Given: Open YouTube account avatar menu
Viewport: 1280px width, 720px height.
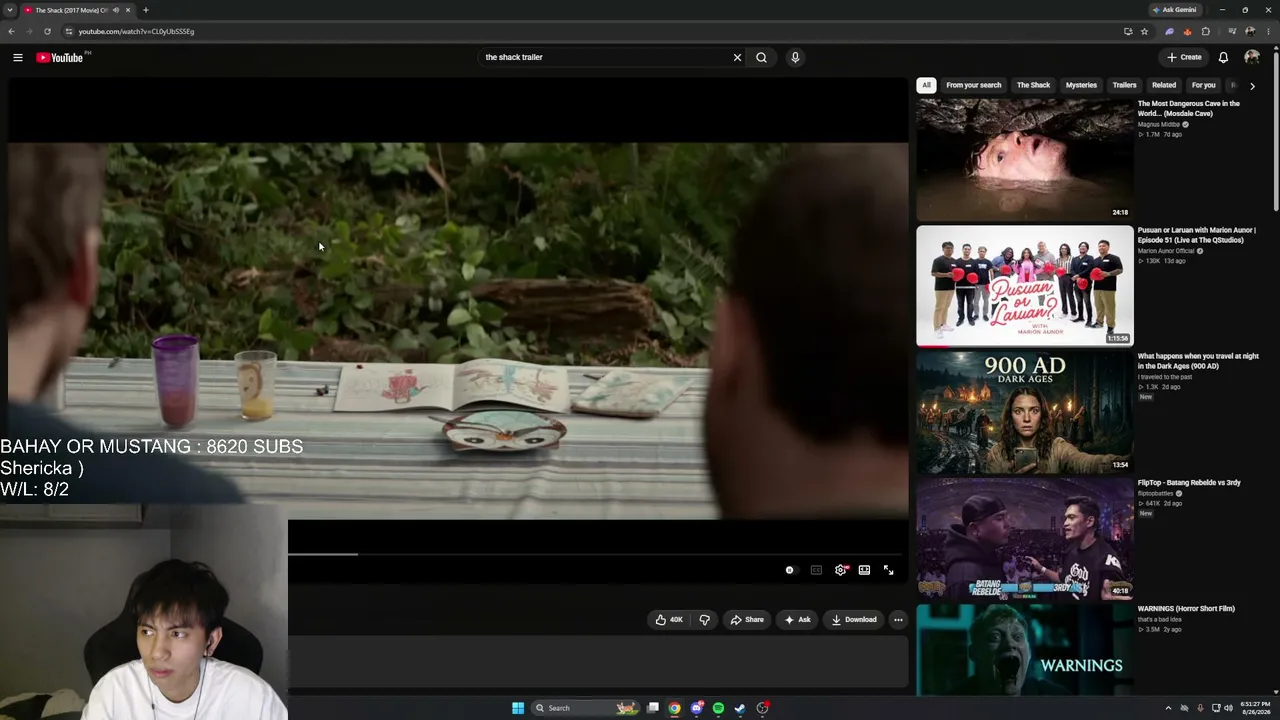Looking at the screenshot, I should 1252,57.
